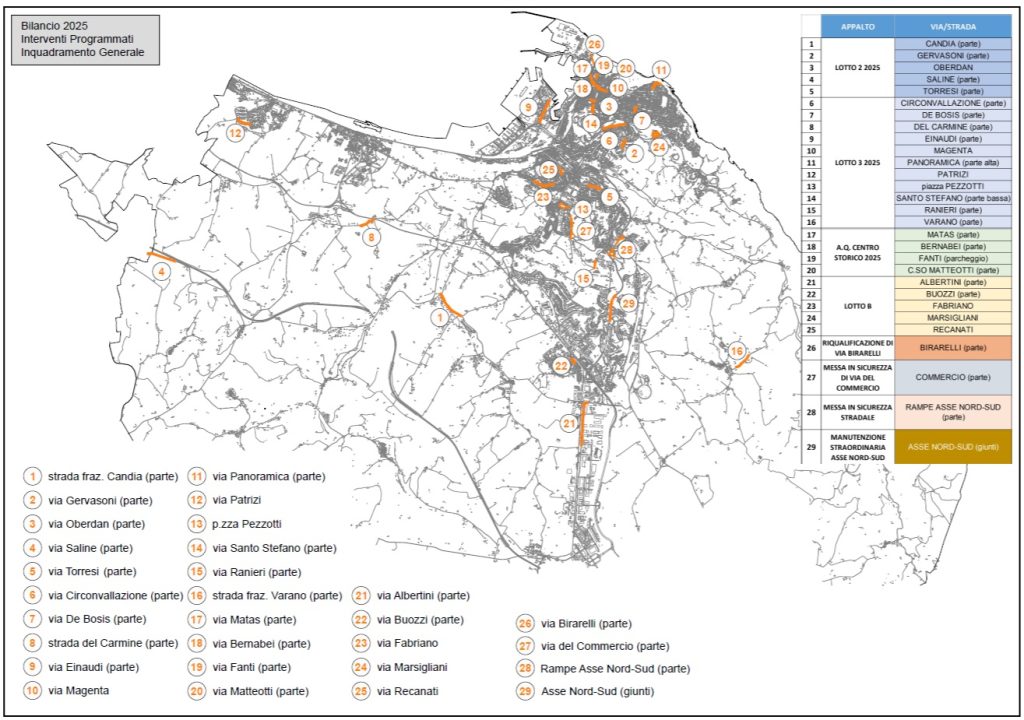Click map marker 16 on the eastern side

point(736,351)
